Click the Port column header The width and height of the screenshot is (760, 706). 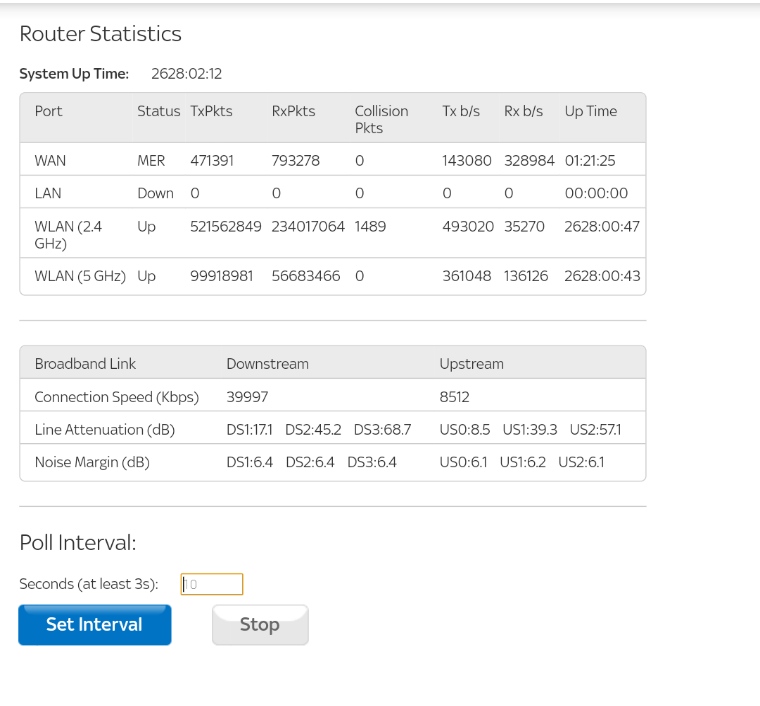[x=49, y=111]
